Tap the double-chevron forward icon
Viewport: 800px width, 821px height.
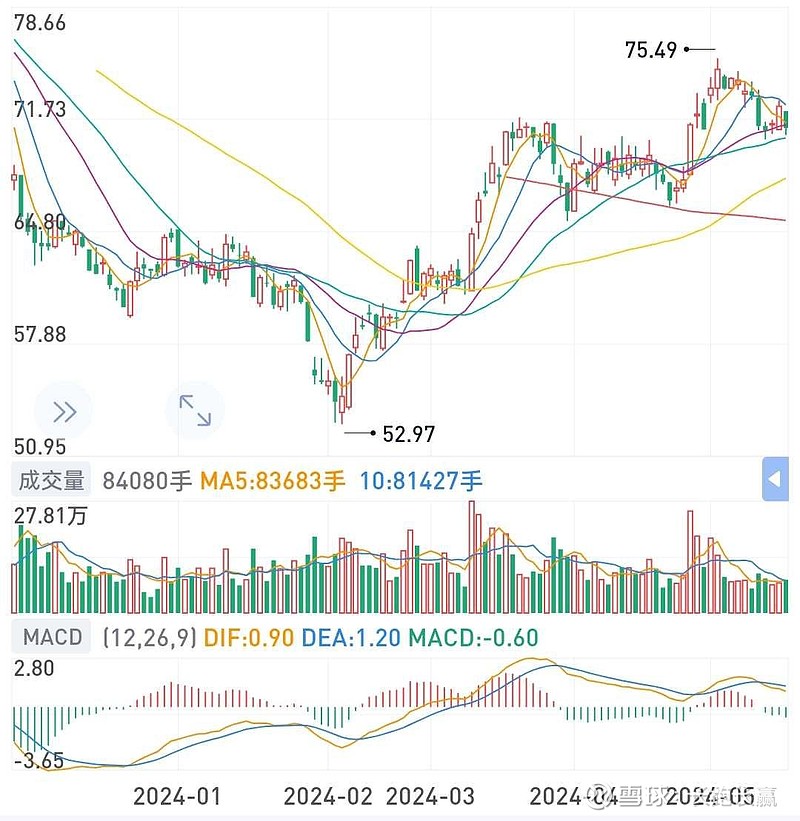tap(64, 411)
